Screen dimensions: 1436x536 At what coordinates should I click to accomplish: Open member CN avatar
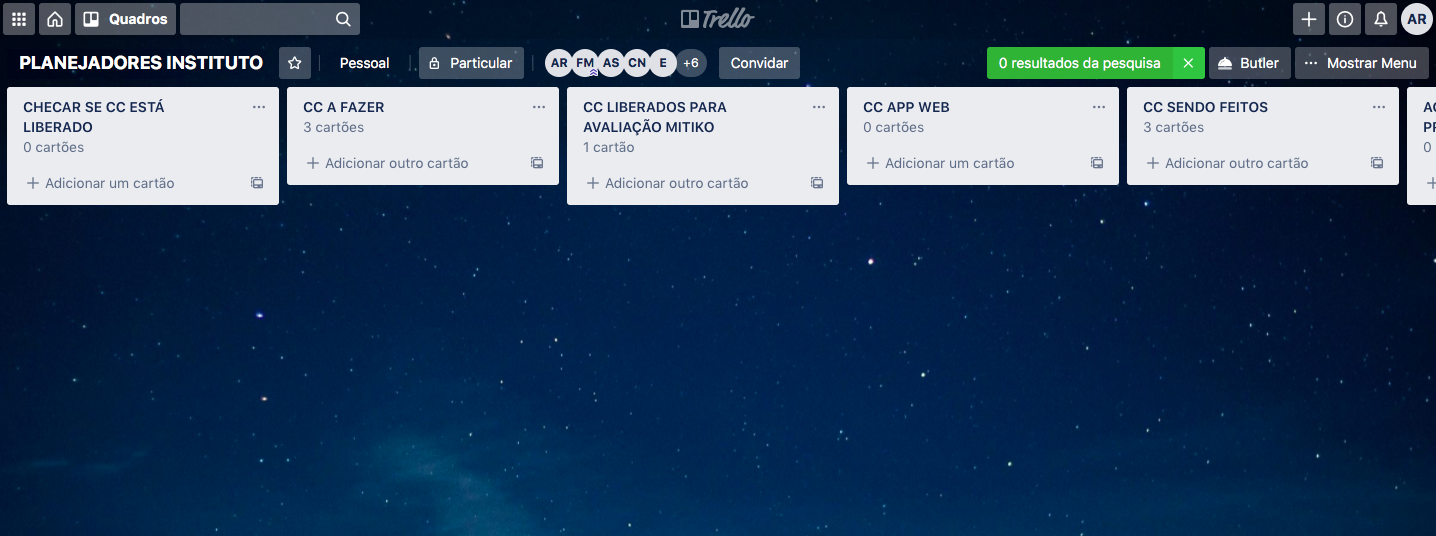click(637, 63)
